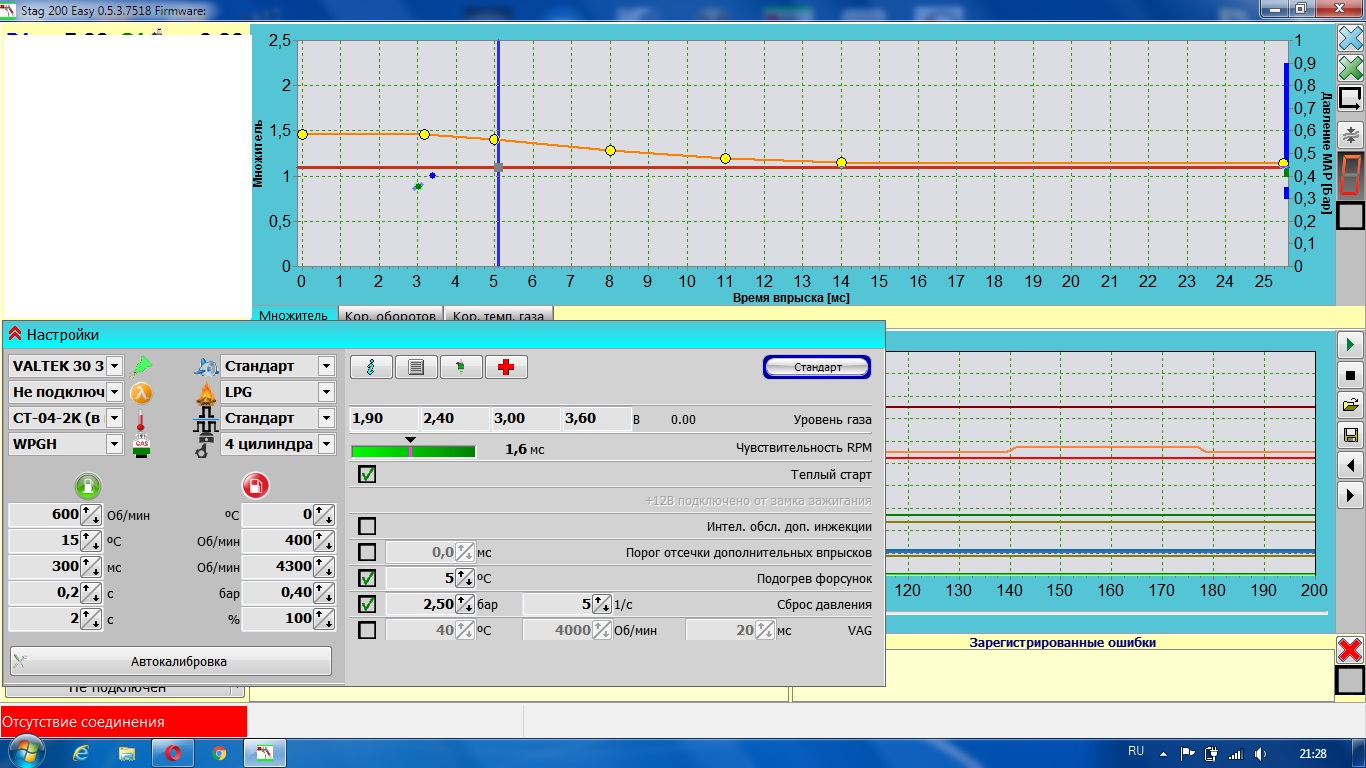Enable Интел. обсл. доп. инжекции checkbox
Image resolution: width=1366 pixels, height=768 pixels.
coord(367,526)
